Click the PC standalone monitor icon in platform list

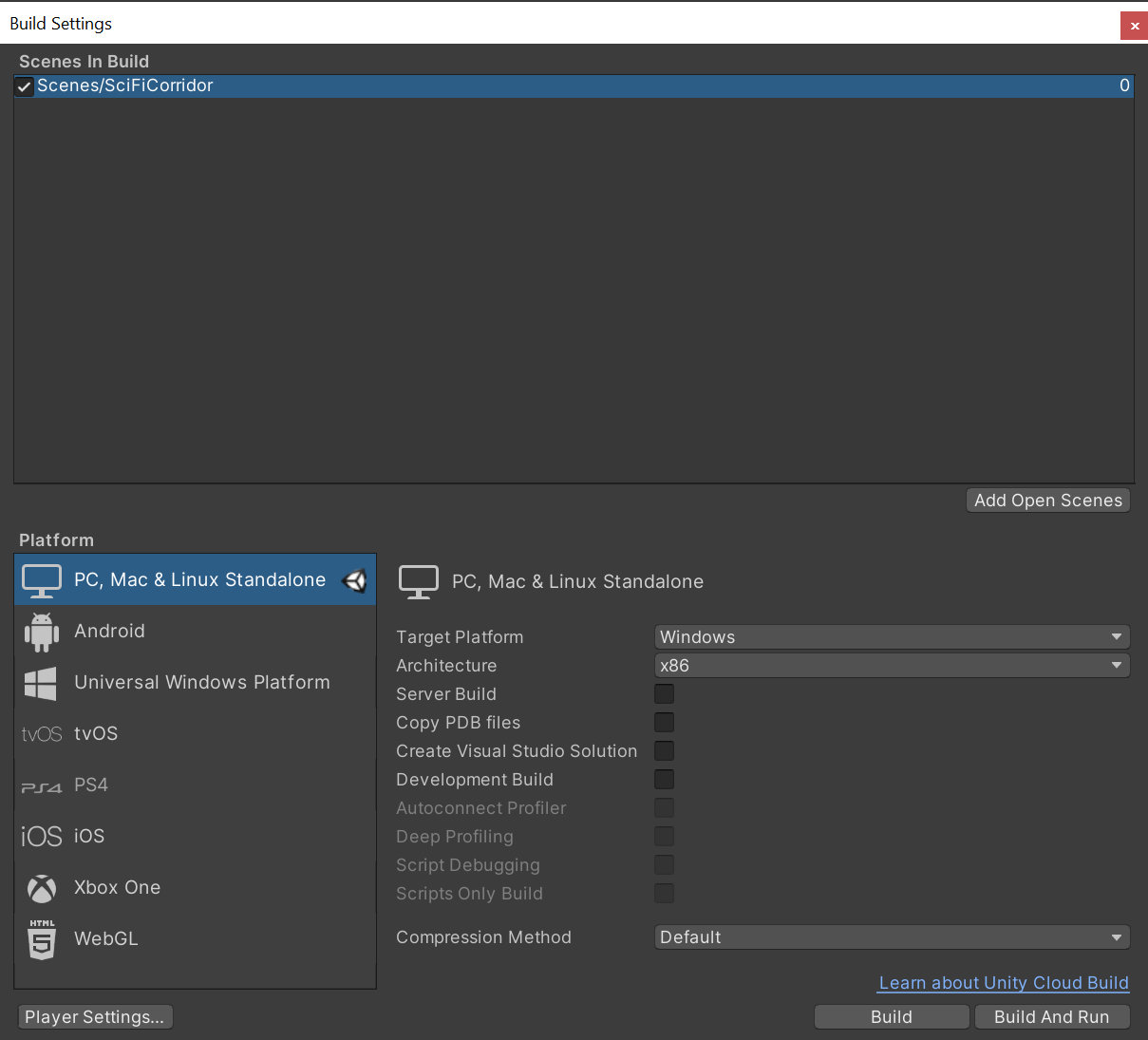[x=42, y=580]
